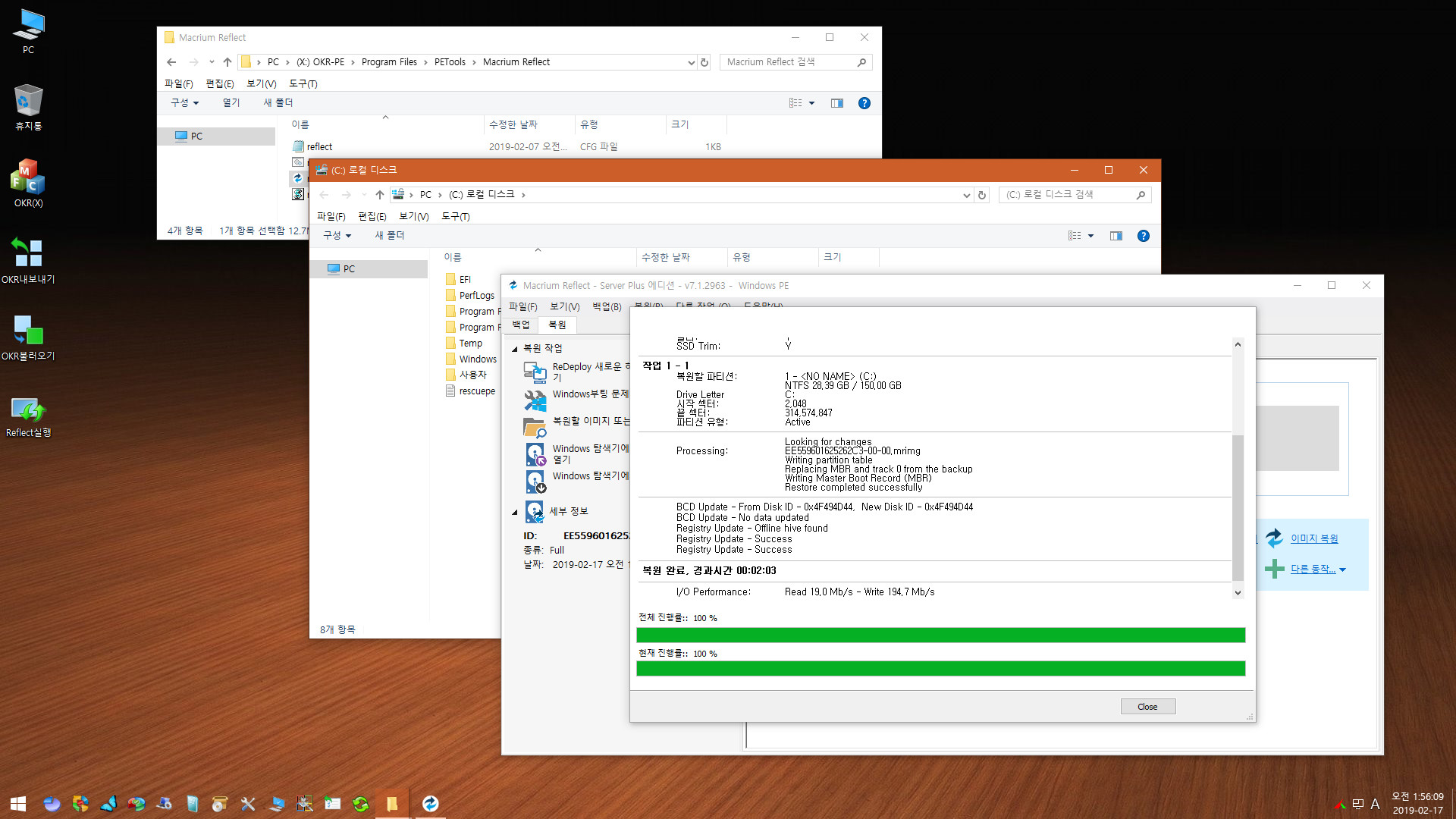
Task: Click the Macrium Reflect taskbar icon
Action: (430, 804)
